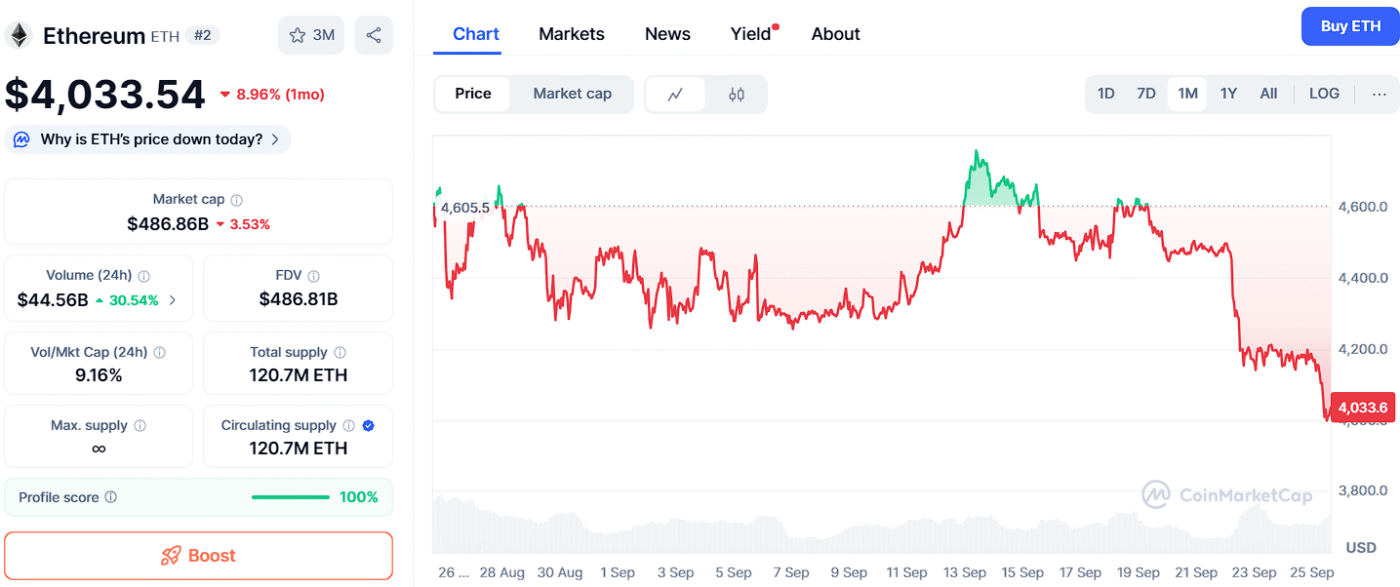This screenshot has width=1400, height=587.
Task: Show Vol/Mkt Cap (24h) info icon
Action: (160, 352)
